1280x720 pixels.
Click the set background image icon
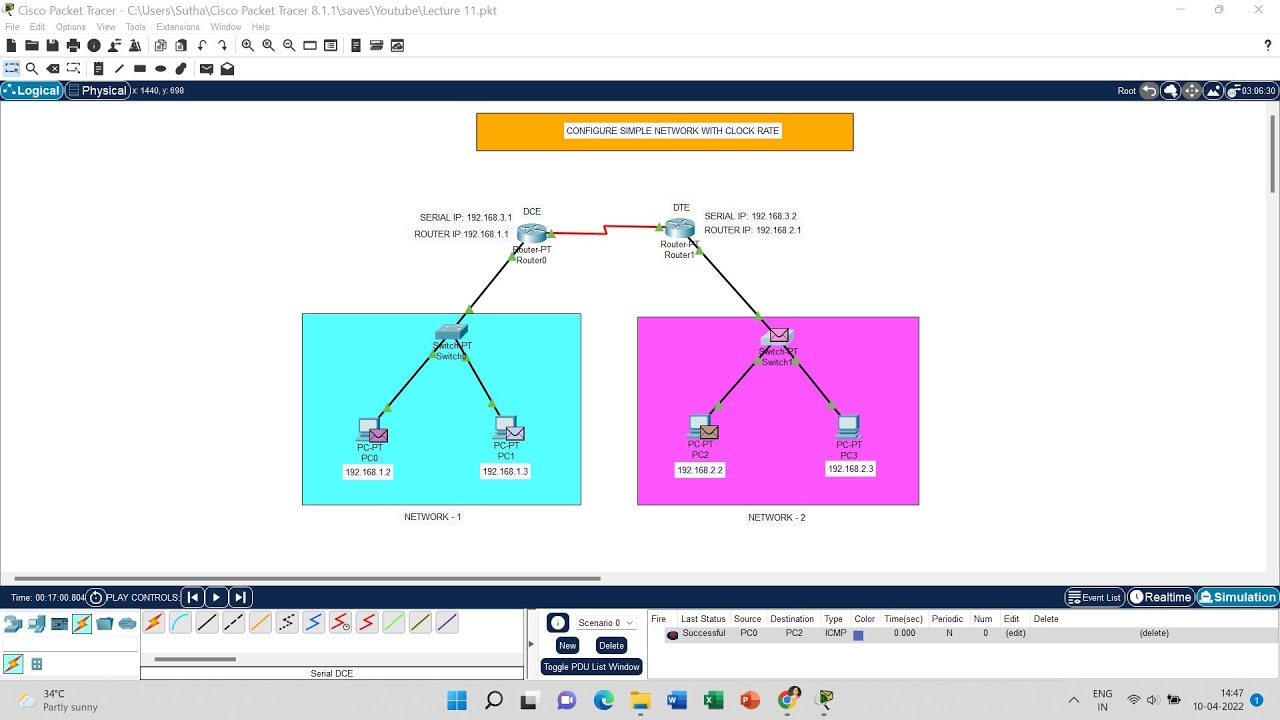[1213, 91]
